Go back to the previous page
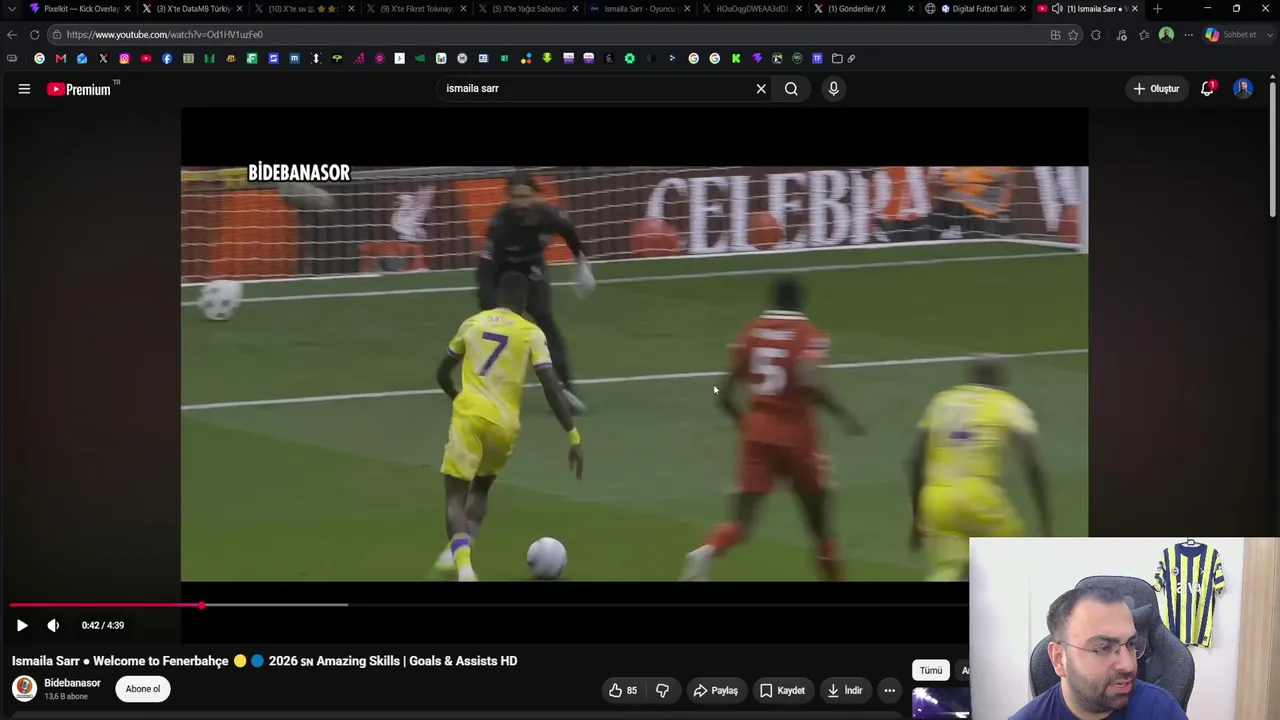 coord(12,35)
